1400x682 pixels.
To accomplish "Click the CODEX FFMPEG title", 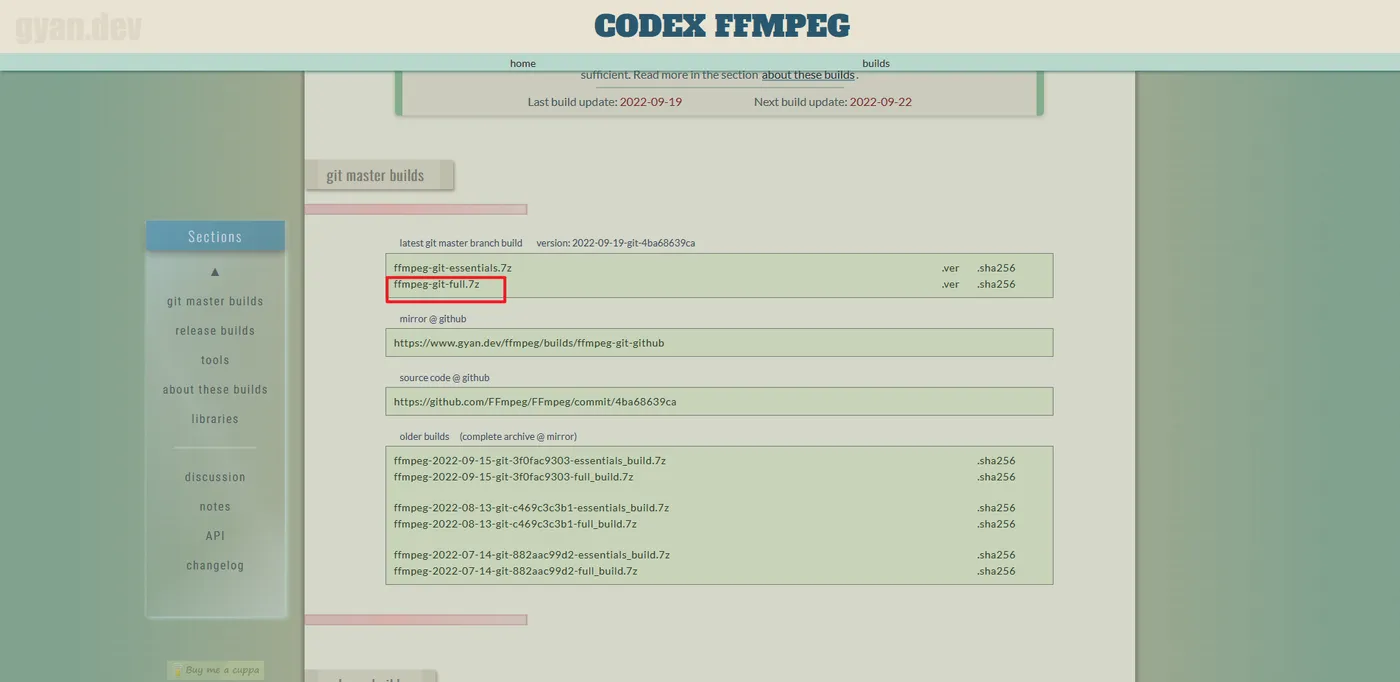I will (722, 26).
